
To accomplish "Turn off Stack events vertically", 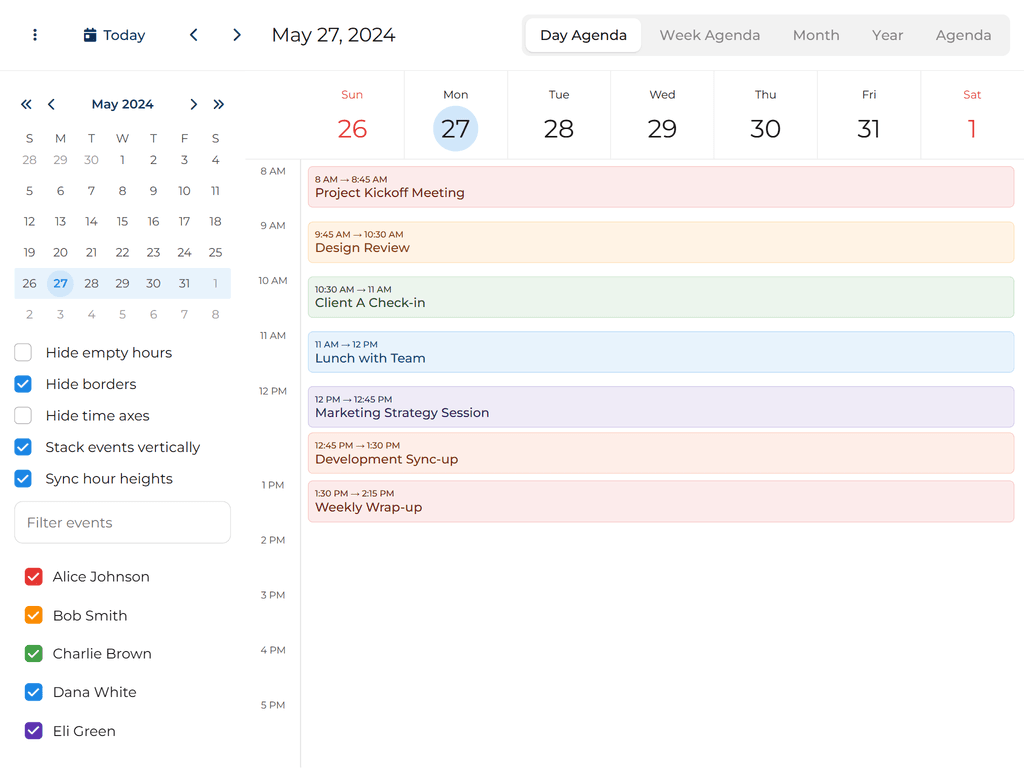I will (x=22, y=447).
